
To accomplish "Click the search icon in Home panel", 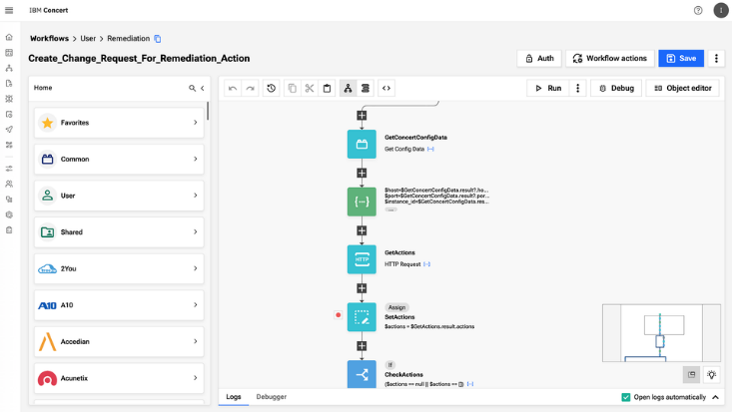I will point(192,88).
